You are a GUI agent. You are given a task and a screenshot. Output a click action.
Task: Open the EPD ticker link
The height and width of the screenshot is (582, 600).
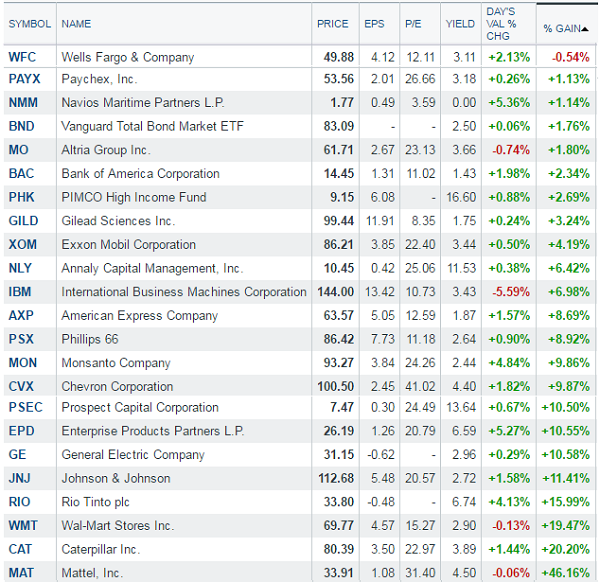click(21, 431)
